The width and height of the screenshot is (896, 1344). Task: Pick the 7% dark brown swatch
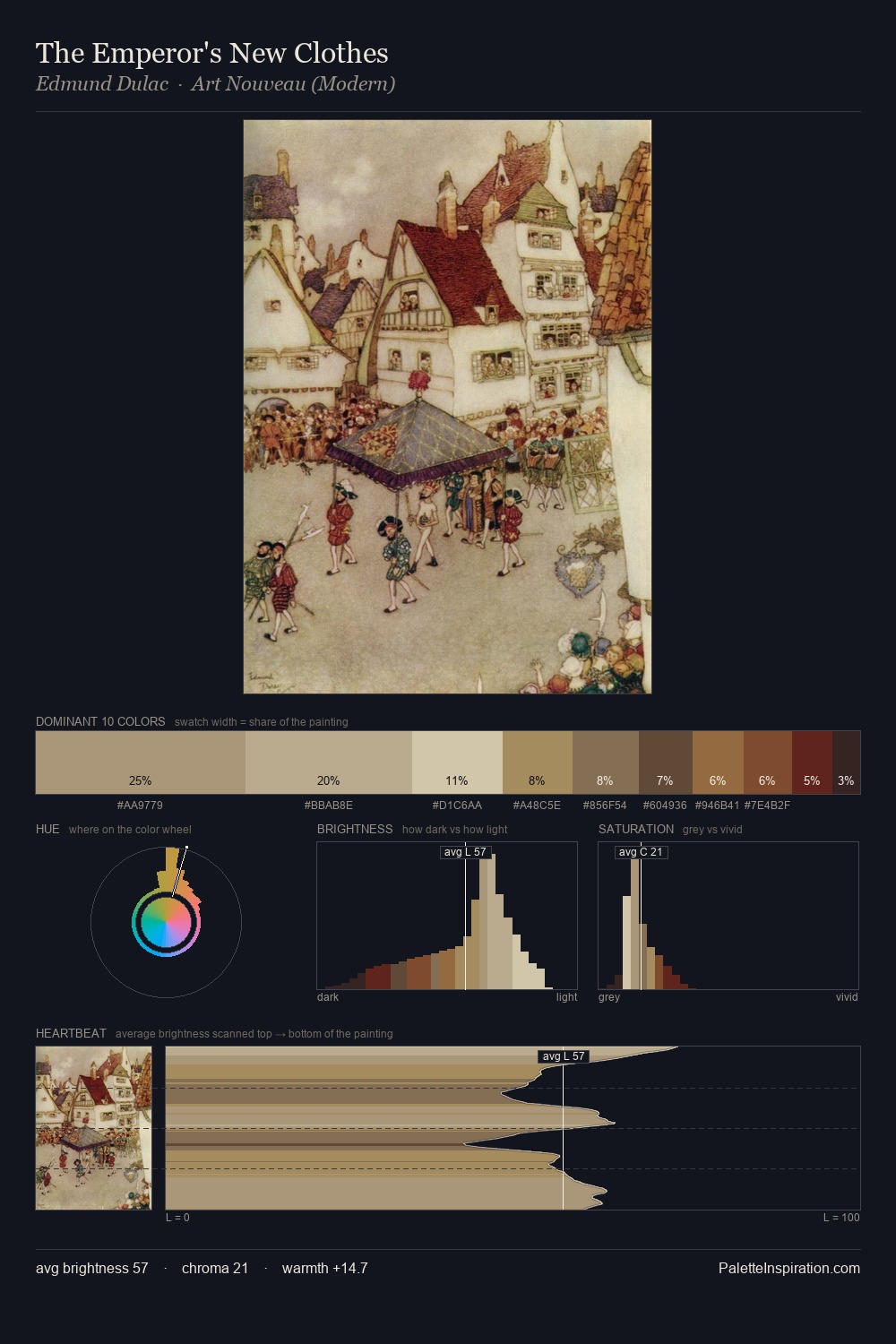pyautogui.click(x=666, y=762)
